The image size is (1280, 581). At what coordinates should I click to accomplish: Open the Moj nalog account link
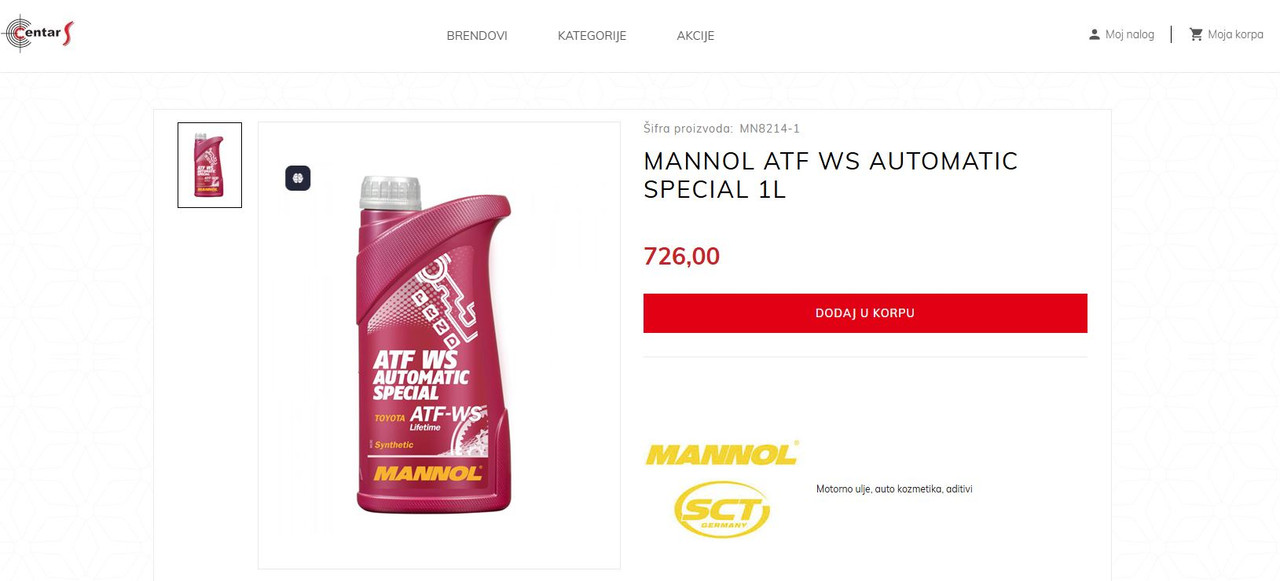point(1130,34)
